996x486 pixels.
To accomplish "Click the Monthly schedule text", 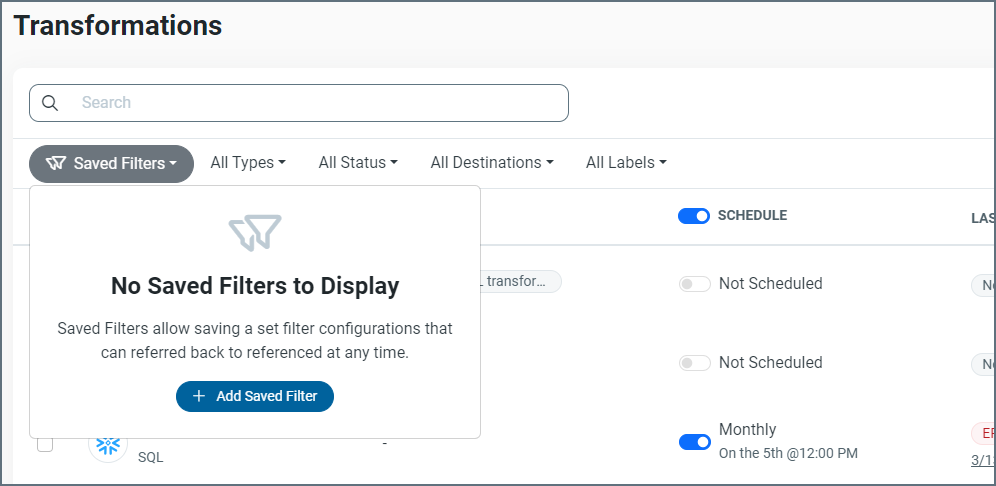I will point(747,430).
